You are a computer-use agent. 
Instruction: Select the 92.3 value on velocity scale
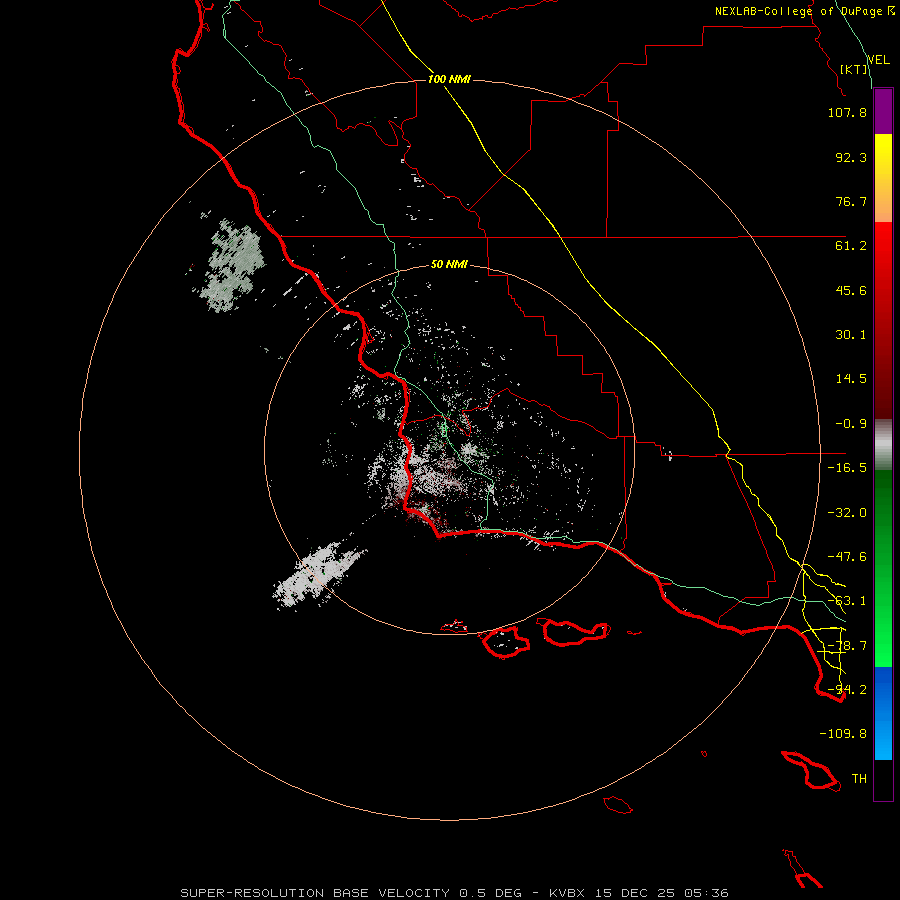(x=851, y=157)
